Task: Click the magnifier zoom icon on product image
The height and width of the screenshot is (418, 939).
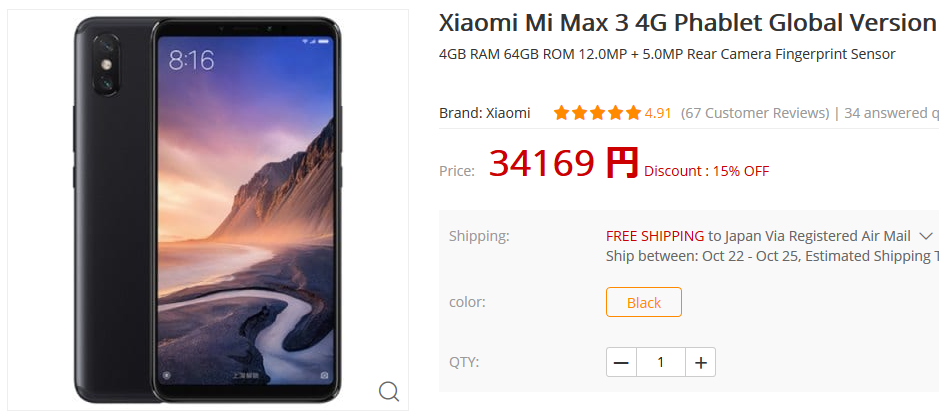Action: coord(389,392)
